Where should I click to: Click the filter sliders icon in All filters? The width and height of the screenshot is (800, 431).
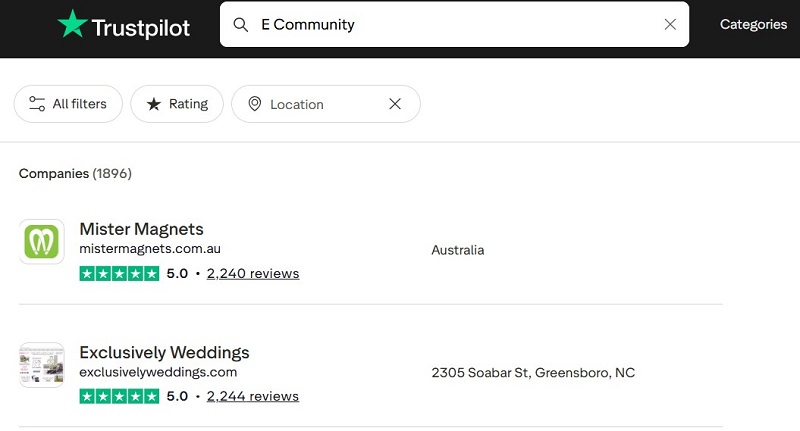pyautogui.click(x=37, y=104)
